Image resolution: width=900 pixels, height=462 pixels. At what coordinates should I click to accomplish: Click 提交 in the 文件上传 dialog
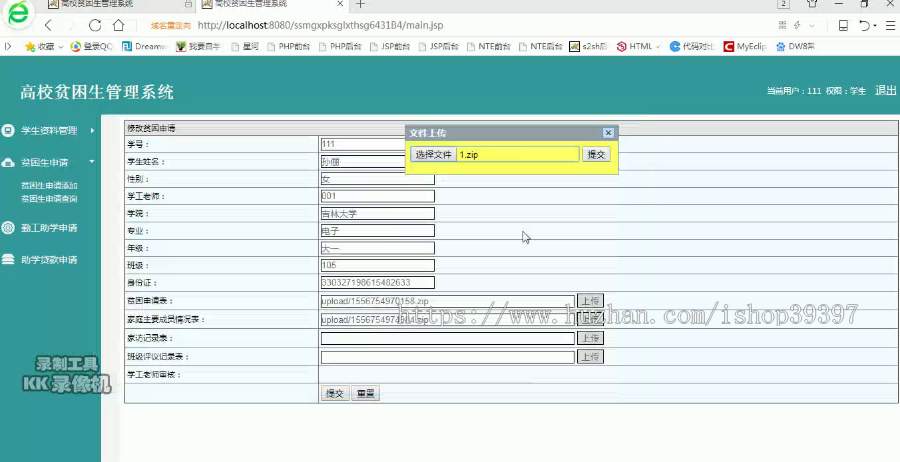pos(596,154)
